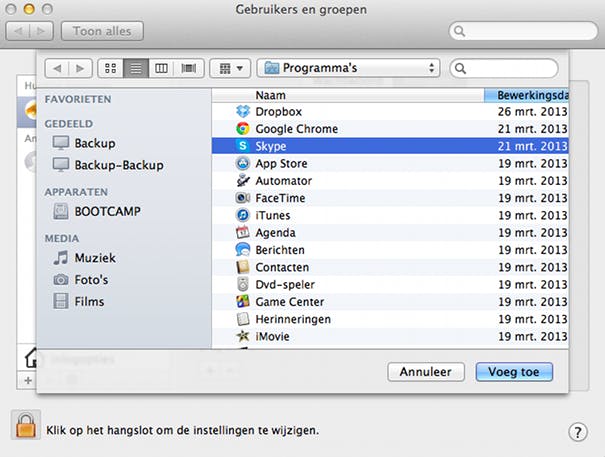Click the iMovie star icon
Image resolution: width=605 pixels, height=457 pixels.
243,336
